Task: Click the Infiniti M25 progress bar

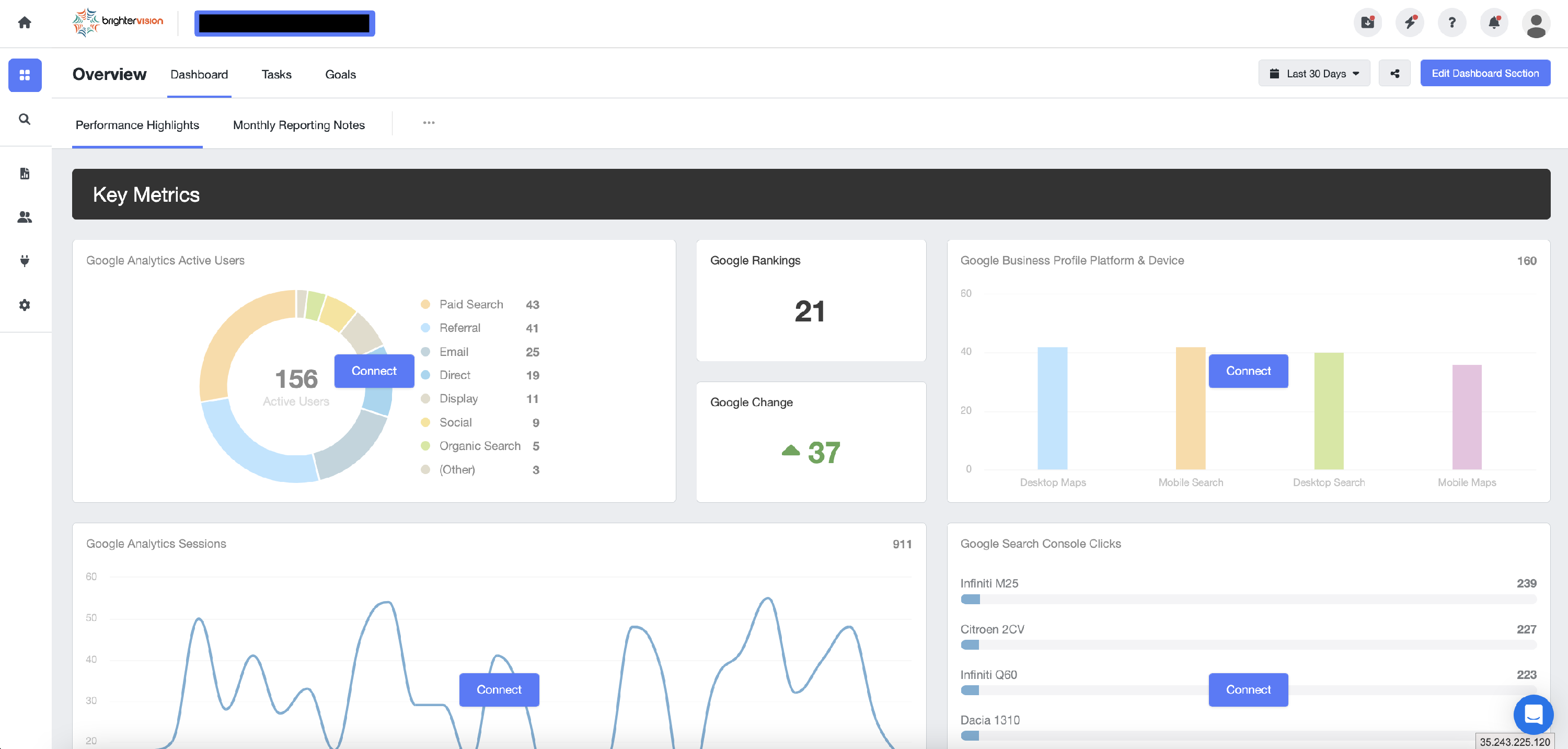Action: 1249,599
